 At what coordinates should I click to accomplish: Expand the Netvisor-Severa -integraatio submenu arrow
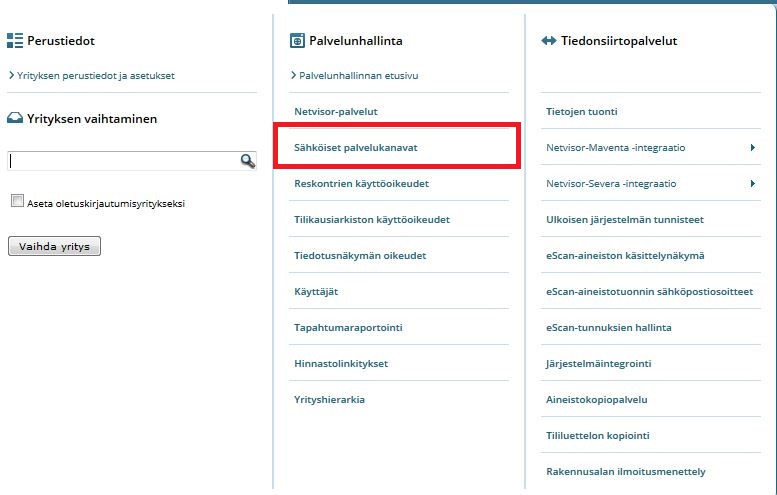click(751, 184)
